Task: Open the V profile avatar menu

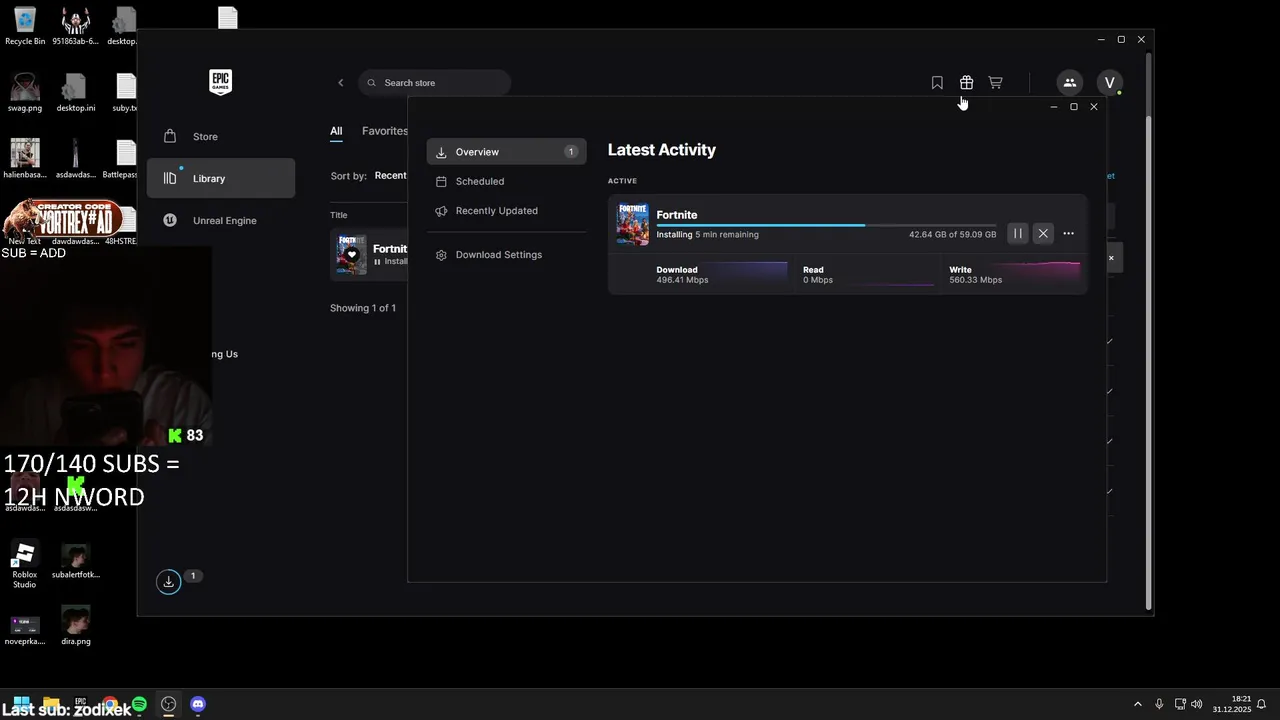Action: (1109, 83)
